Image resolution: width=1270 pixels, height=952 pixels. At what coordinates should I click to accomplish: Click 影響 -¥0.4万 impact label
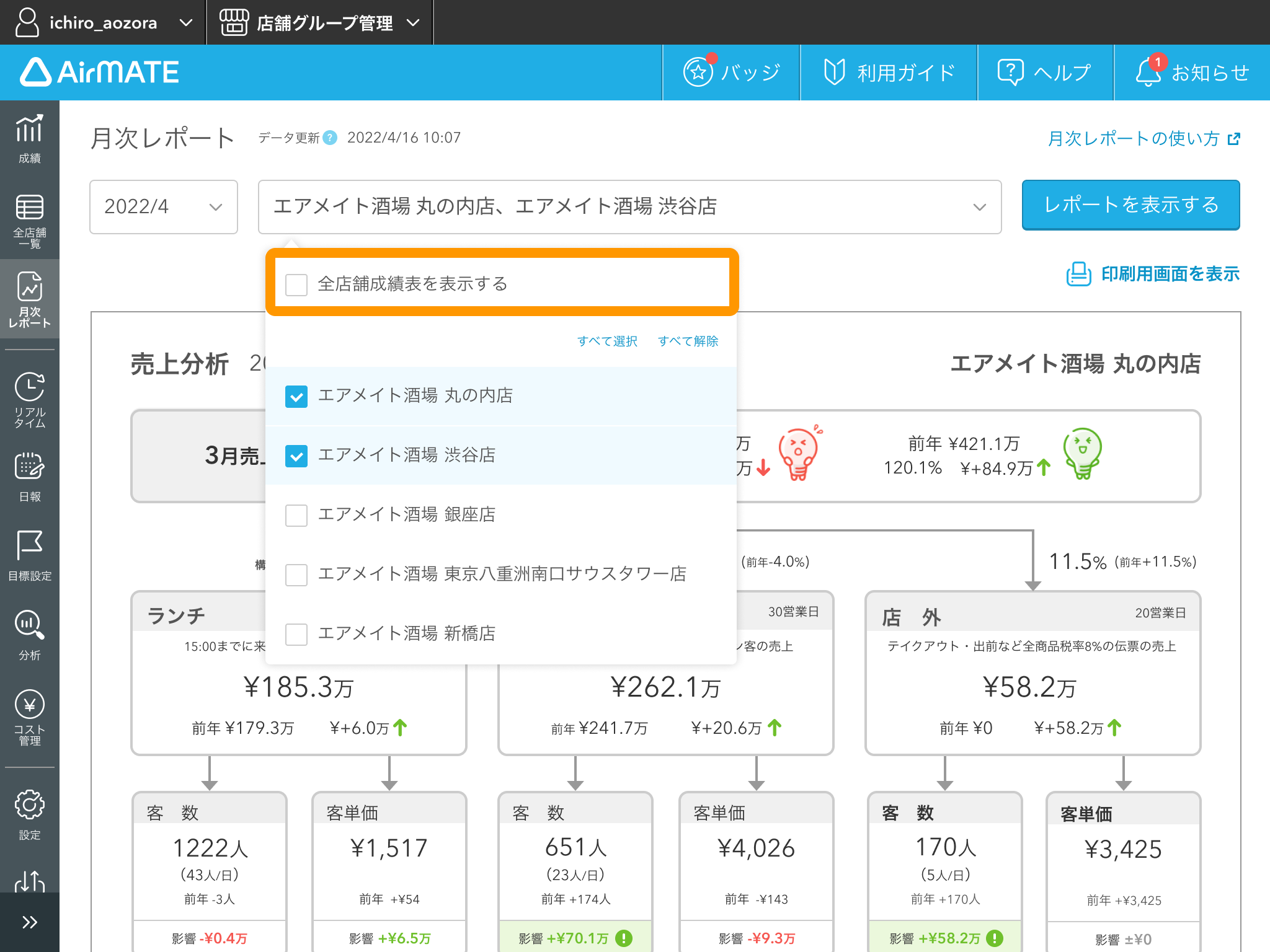click(210, 938)
